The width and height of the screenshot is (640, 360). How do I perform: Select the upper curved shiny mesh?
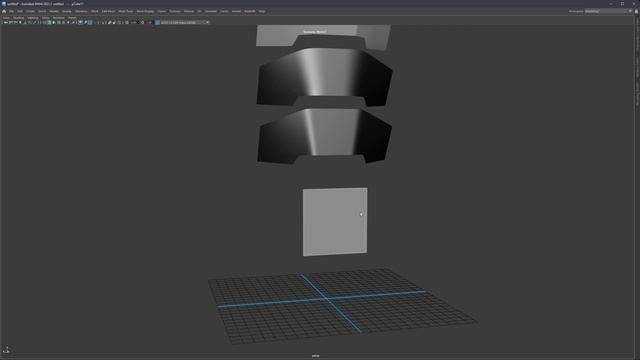(324, 77)
